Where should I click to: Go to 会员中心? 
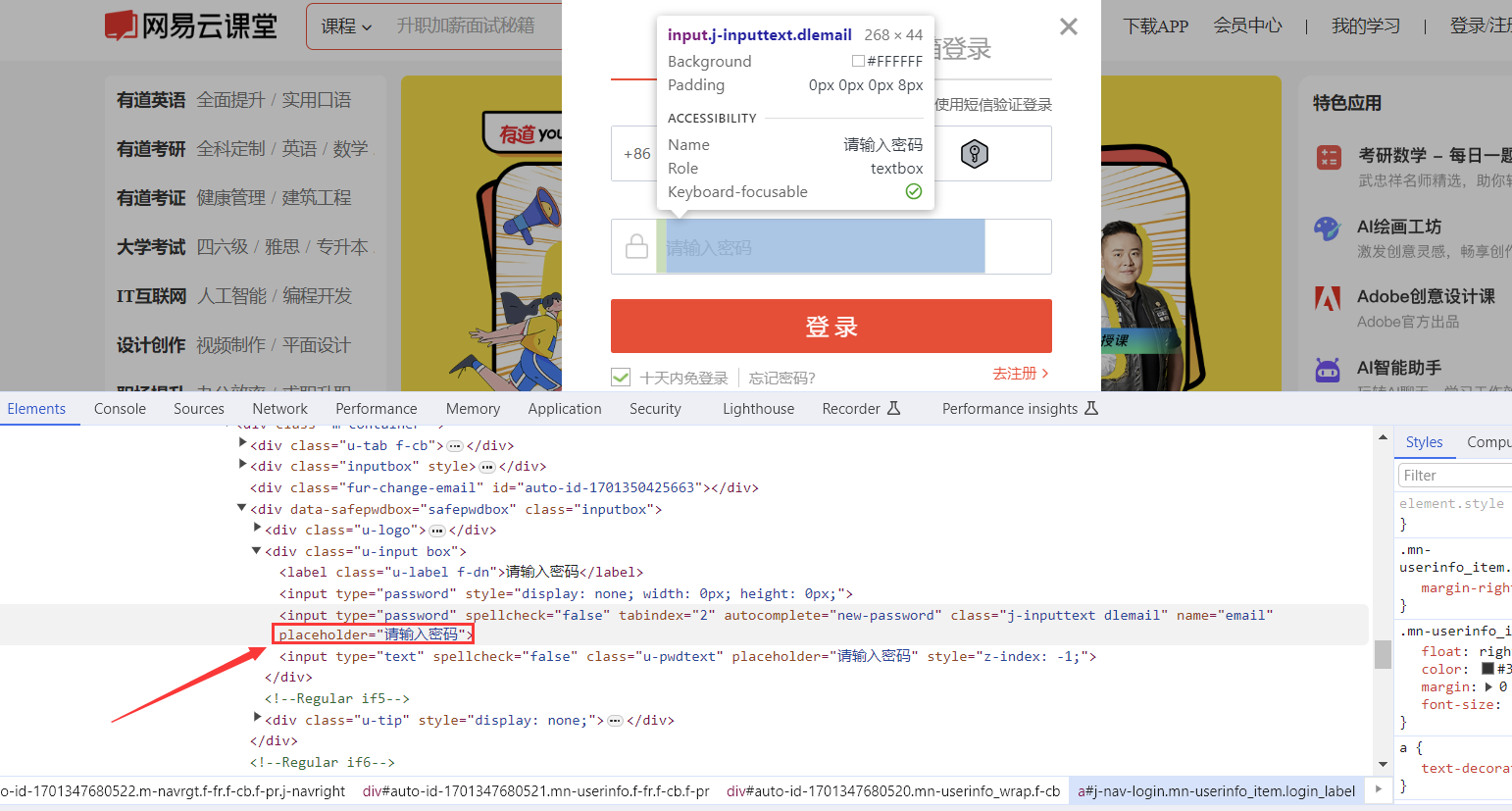click(1247, 25)
